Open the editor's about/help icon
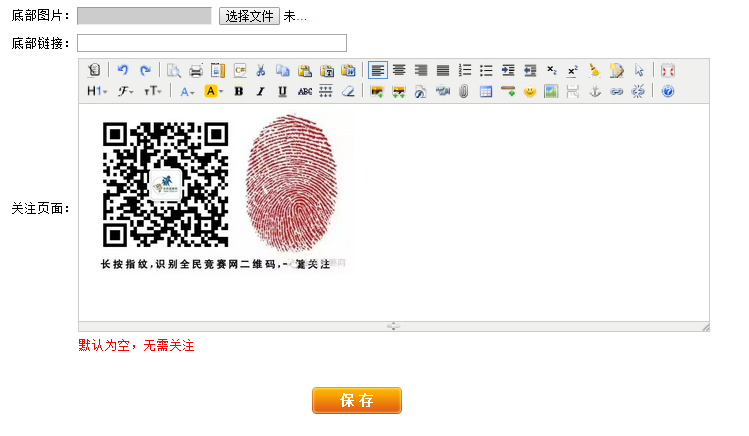Viewport: 749px width, 436px height. click(668, 91)
